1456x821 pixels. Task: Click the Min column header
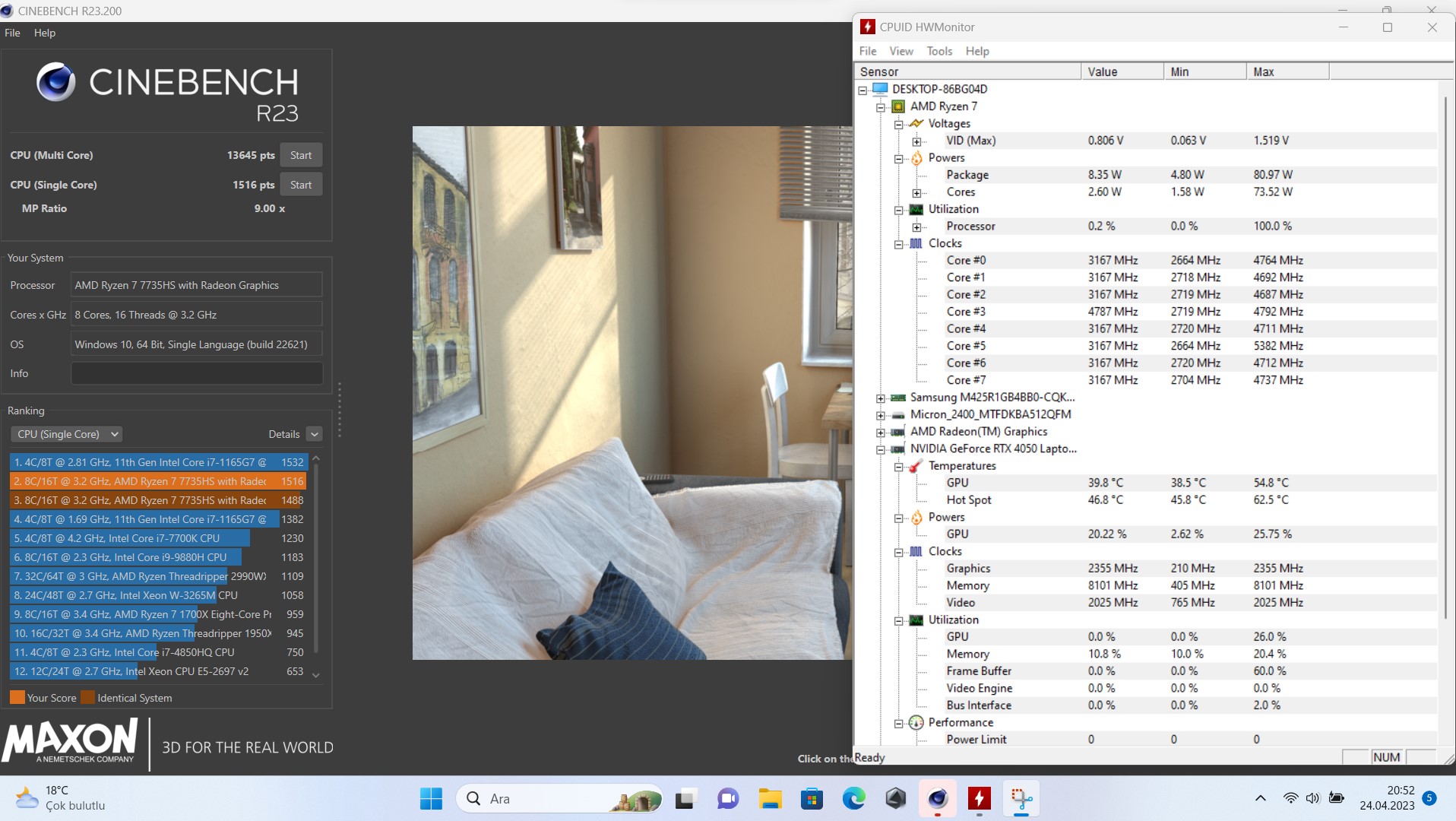point(1205,71)
